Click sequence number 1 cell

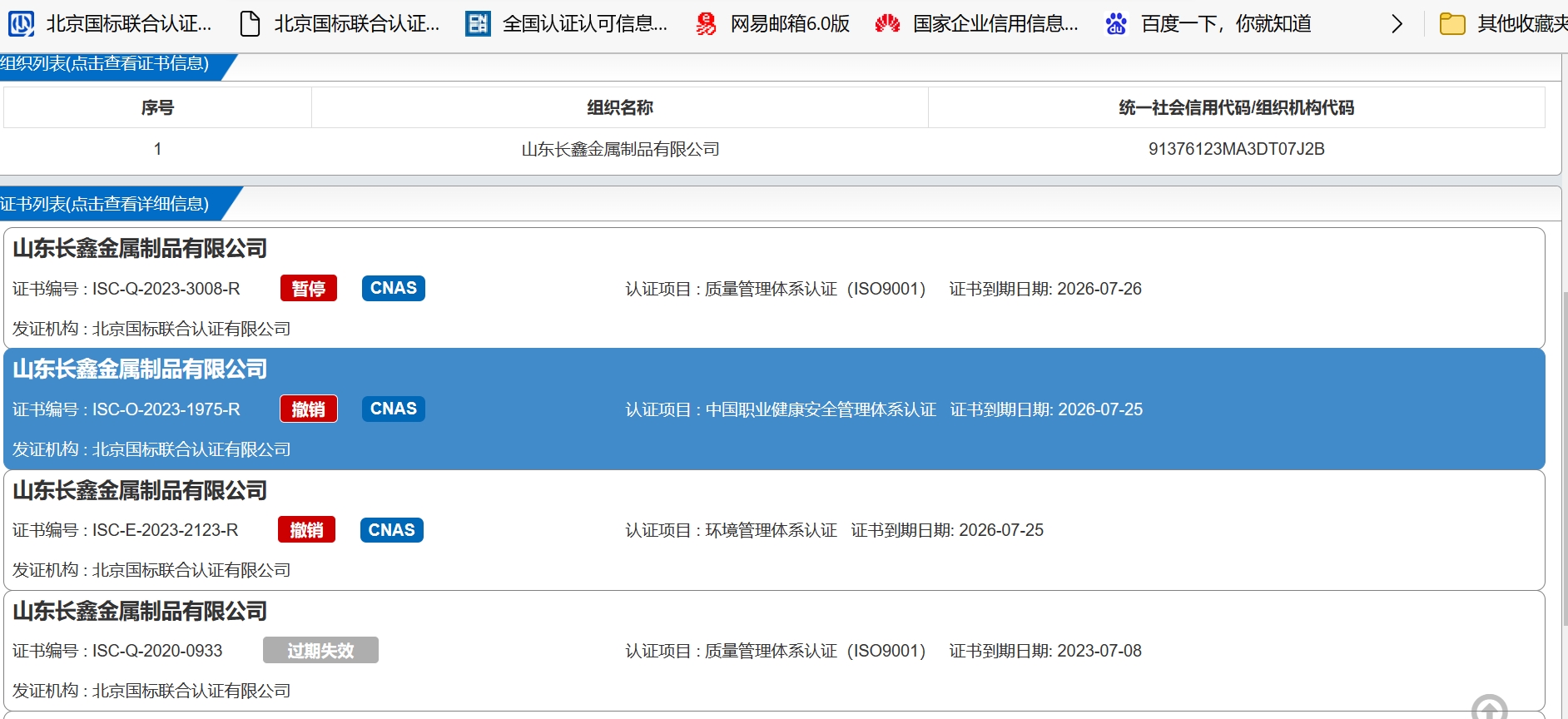[157, 149]
